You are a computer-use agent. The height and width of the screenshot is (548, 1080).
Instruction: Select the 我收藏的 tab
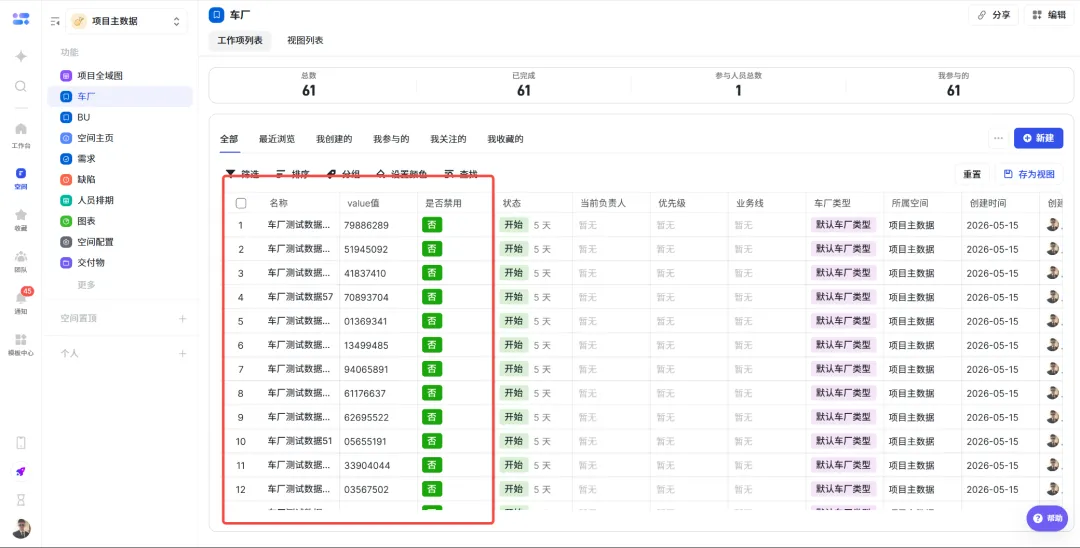click(x=506, y=139)
